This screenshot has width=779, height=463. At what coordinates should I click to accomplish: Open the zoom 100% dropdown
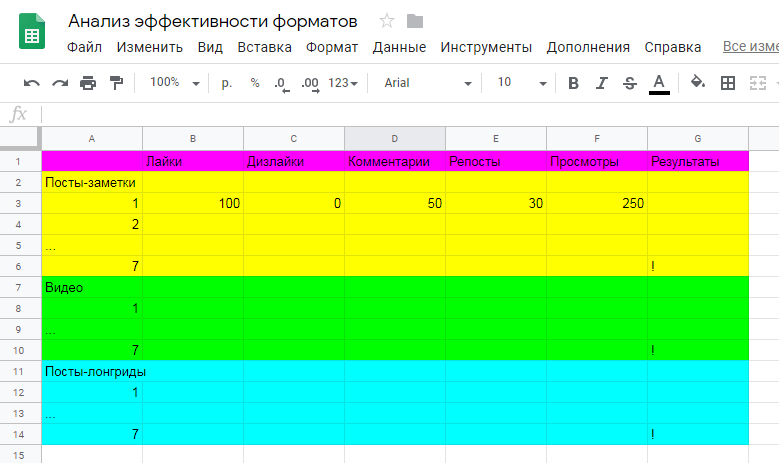click(174, 82)
